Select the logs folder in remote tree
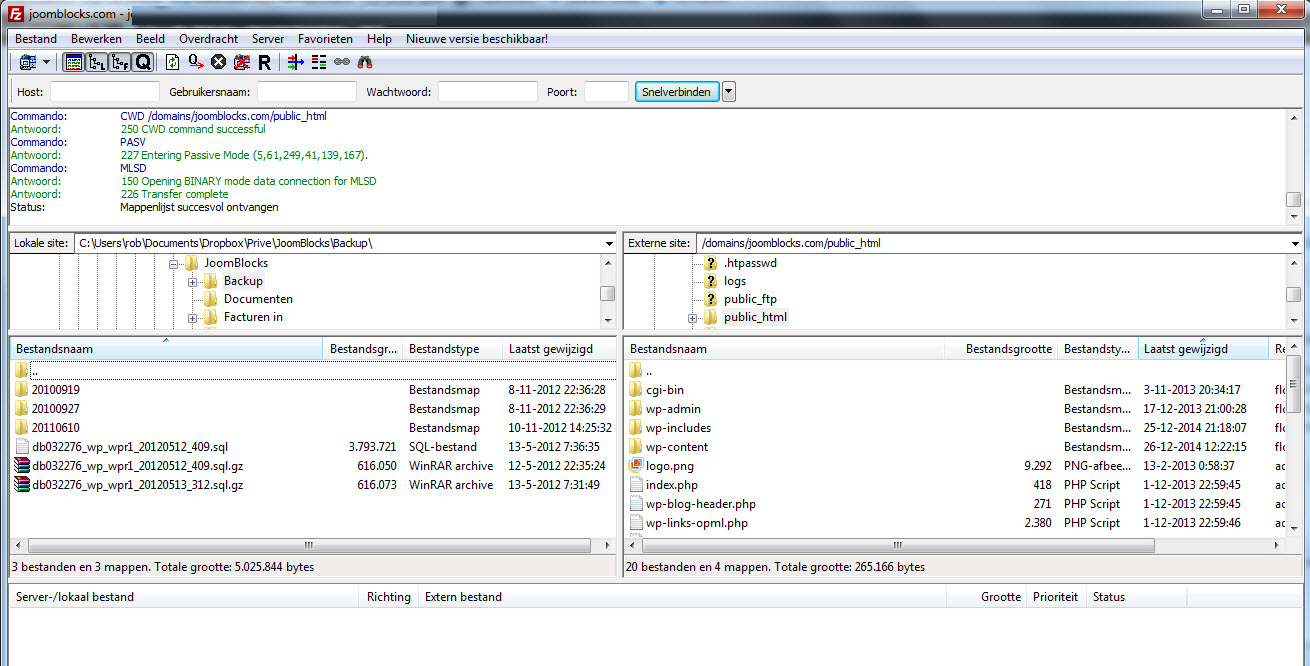The width and height of the screenshot is (1310, 666). [735, 281]
